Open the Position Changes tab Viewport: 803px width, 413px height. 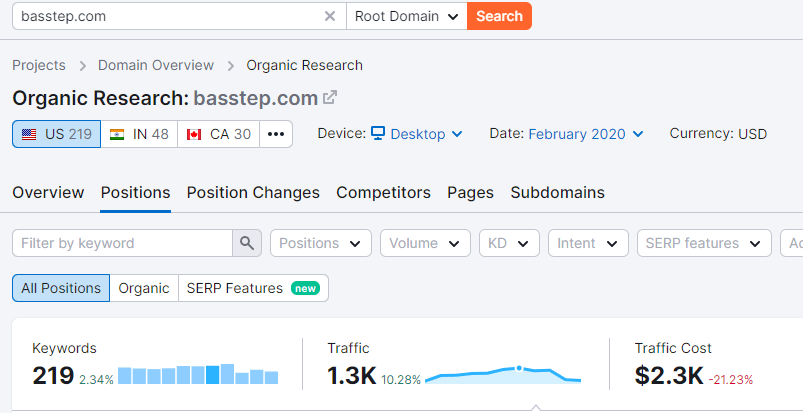(253, 193)
